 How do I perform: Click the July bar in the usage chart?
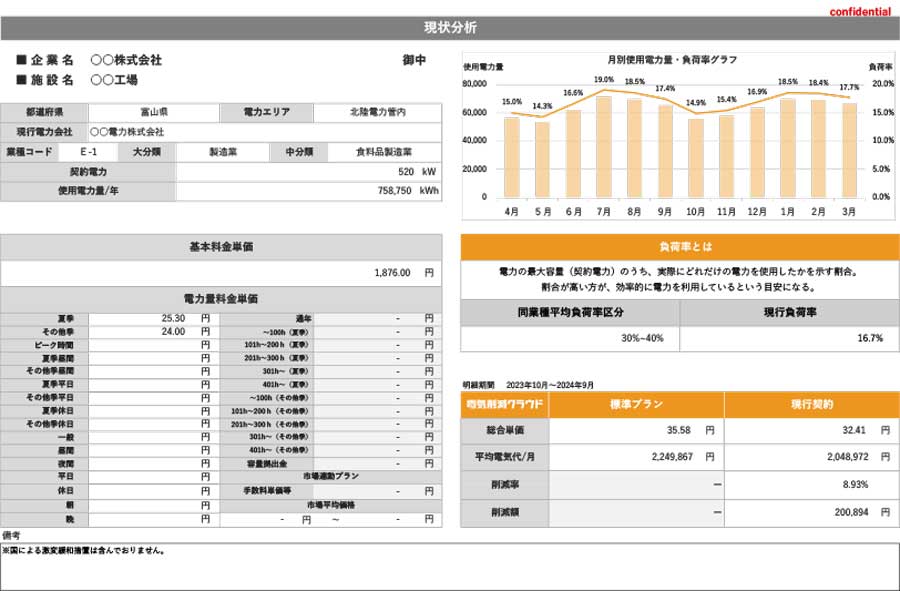pyautogui.click(x=602, y=145)
